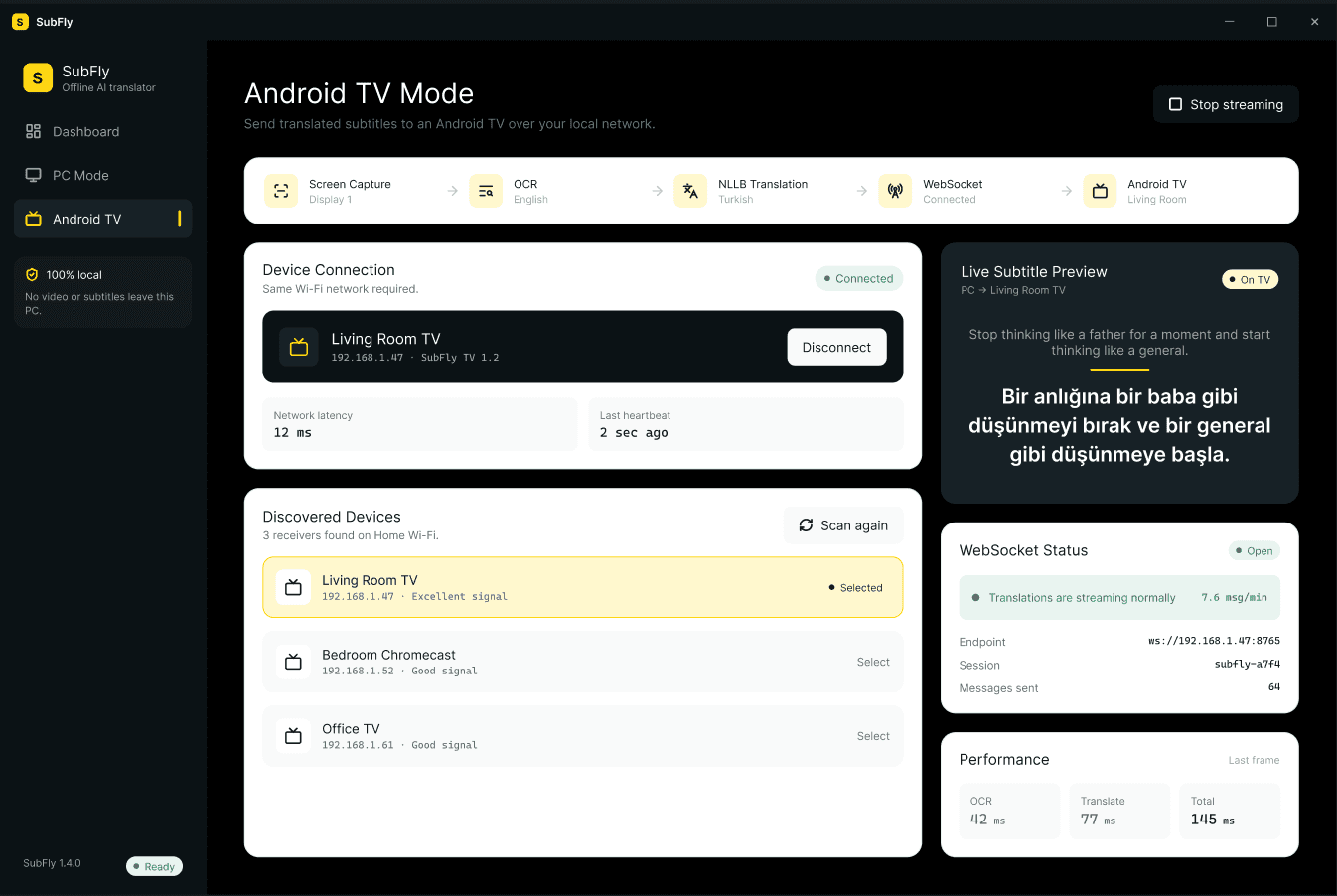The width and height of the screenshot is (1337, 896).
Task: Click the Android TV pipeline icon
Action: [x=1100, y=191]
